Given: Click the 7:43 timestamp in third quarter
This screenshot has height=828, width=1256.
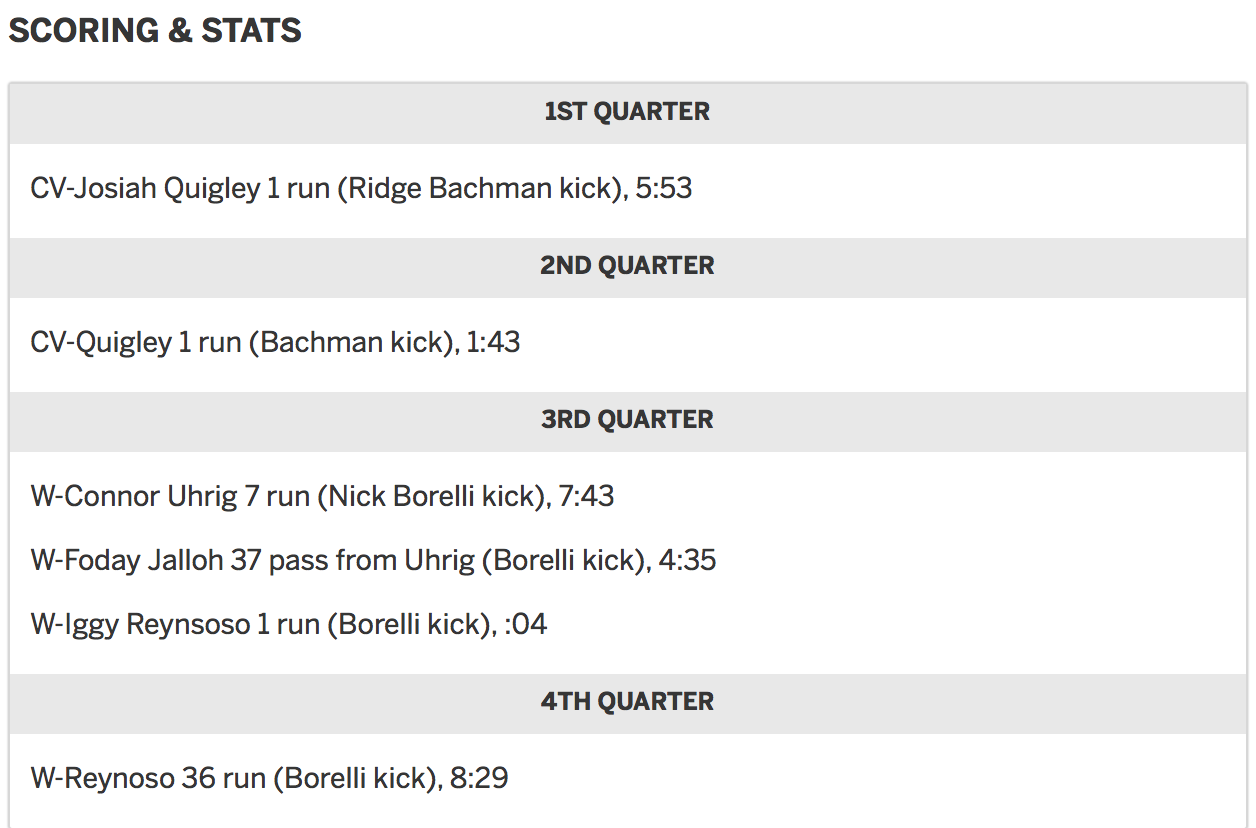Looking at the screenshot, I should pyautogui.click(x=586, y=497).
